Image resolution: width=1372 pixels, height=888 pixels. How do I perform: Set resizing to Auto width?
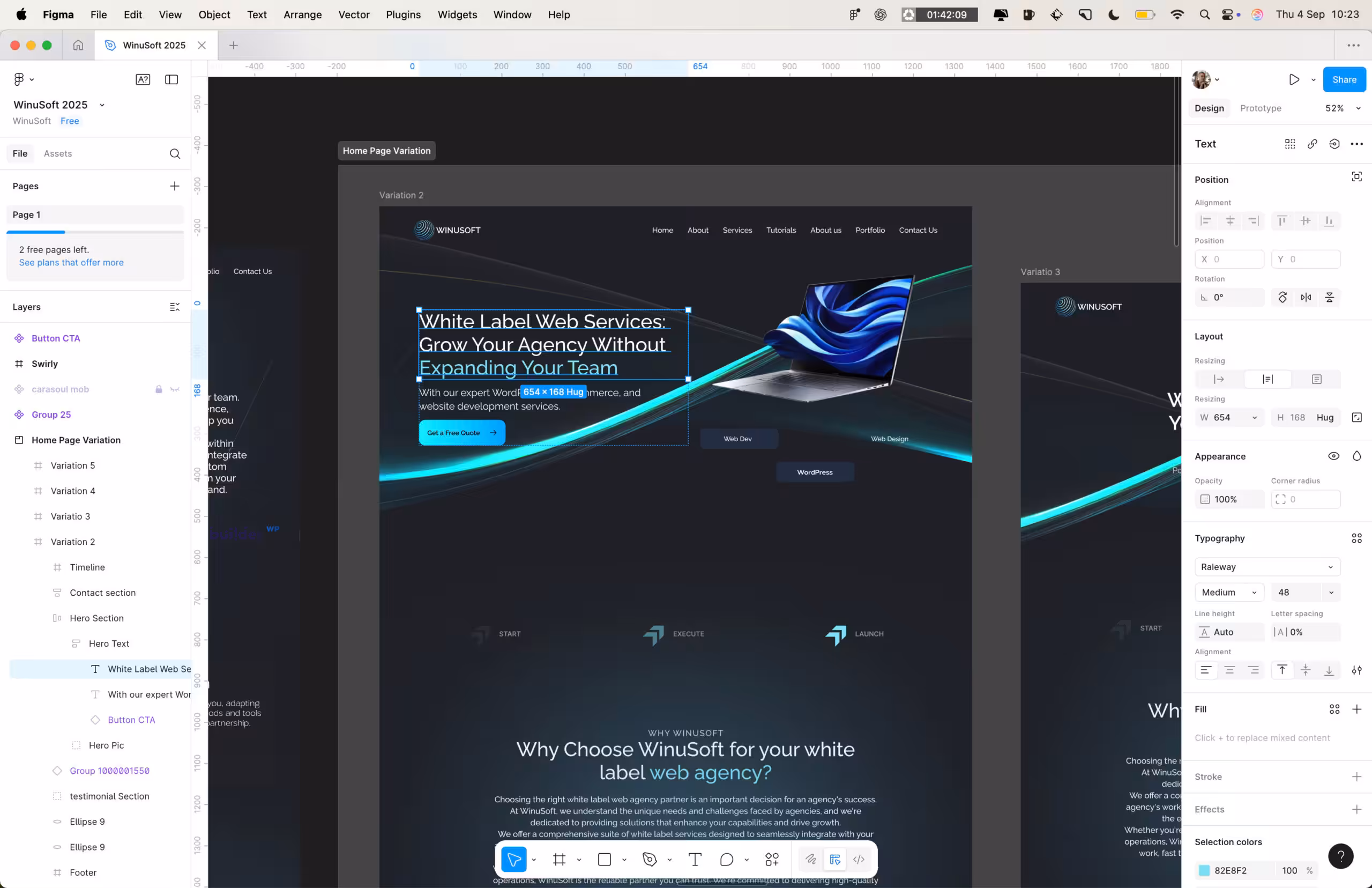click(x=1219, y=380)
